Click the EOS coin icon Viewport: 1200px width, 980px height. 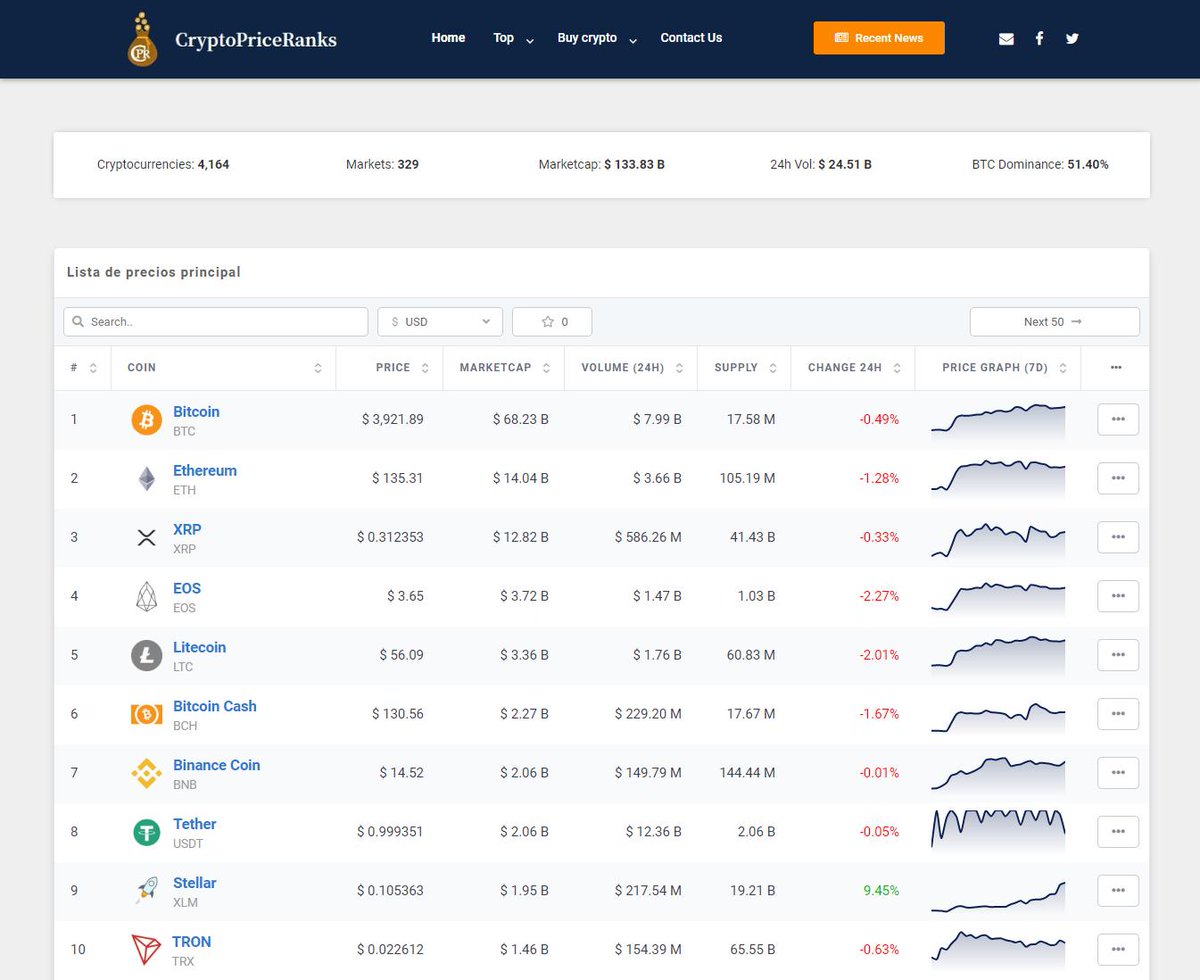click(147, 597)
